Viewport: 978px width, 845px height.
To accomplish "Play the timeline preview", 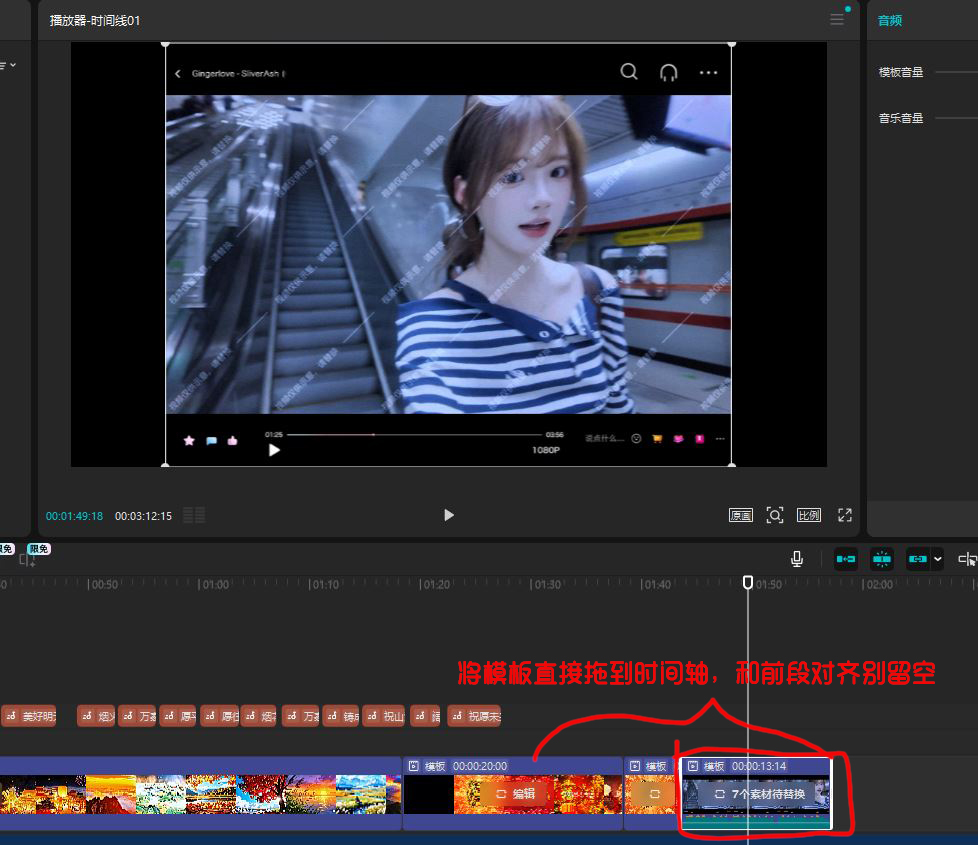I will pos(449,515).
